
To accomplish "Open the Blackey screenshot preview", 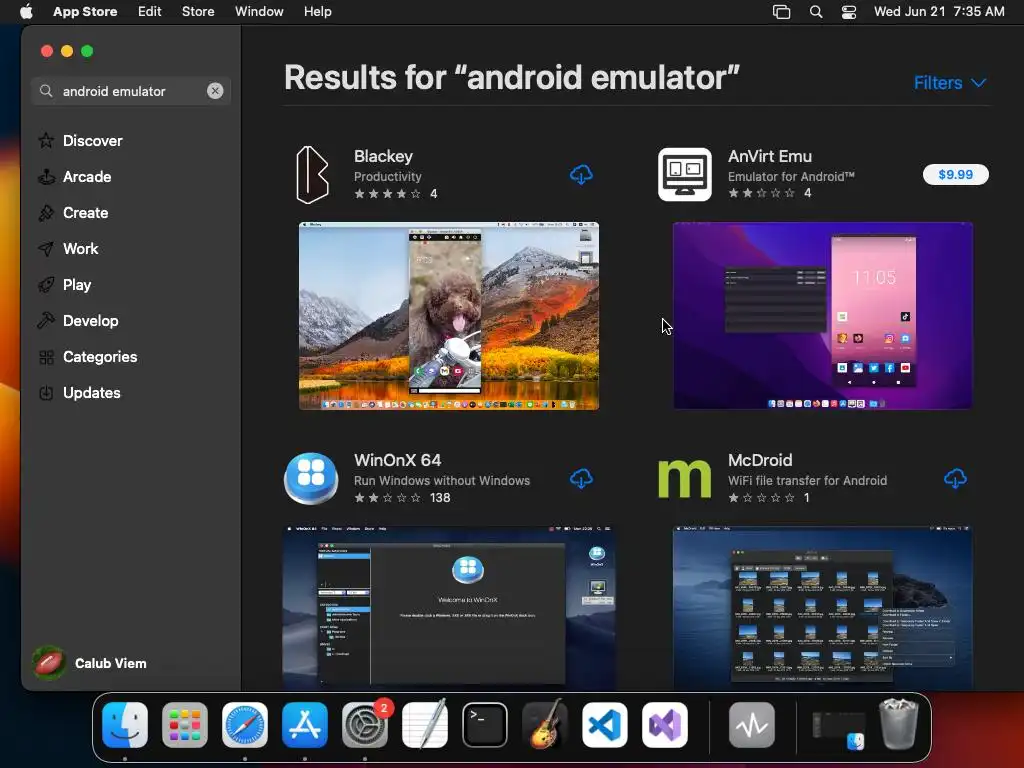I will click(449, 316).
